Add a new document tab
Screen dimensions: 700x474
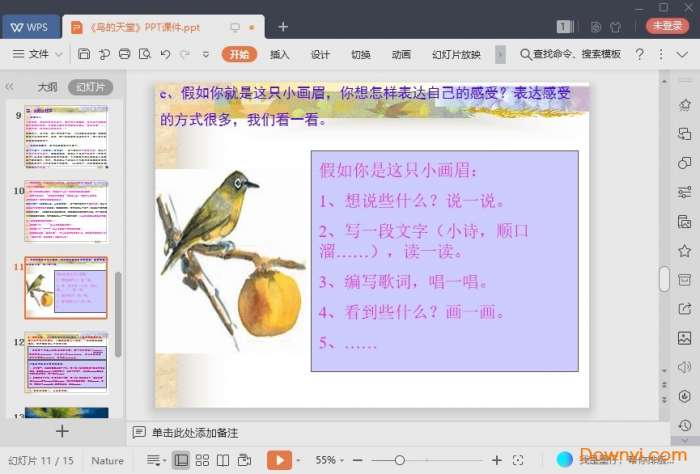pyautogui.click(x=283, y=27)
